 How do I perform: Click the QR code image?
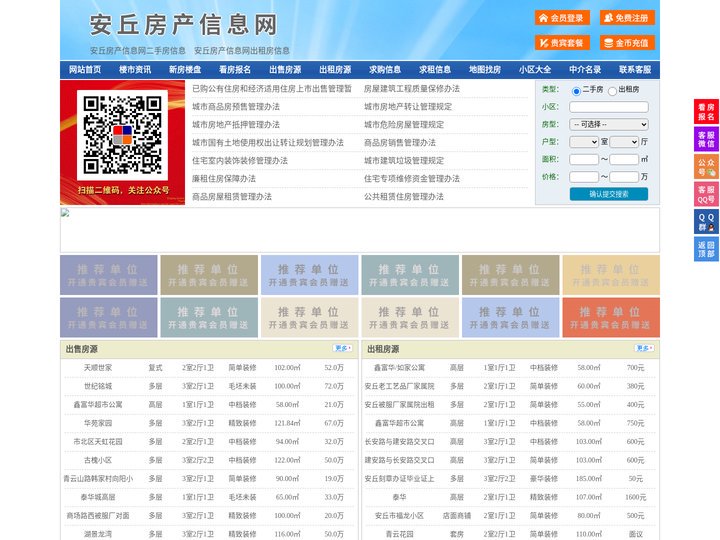pyautogui.click(x=122, y=135)
